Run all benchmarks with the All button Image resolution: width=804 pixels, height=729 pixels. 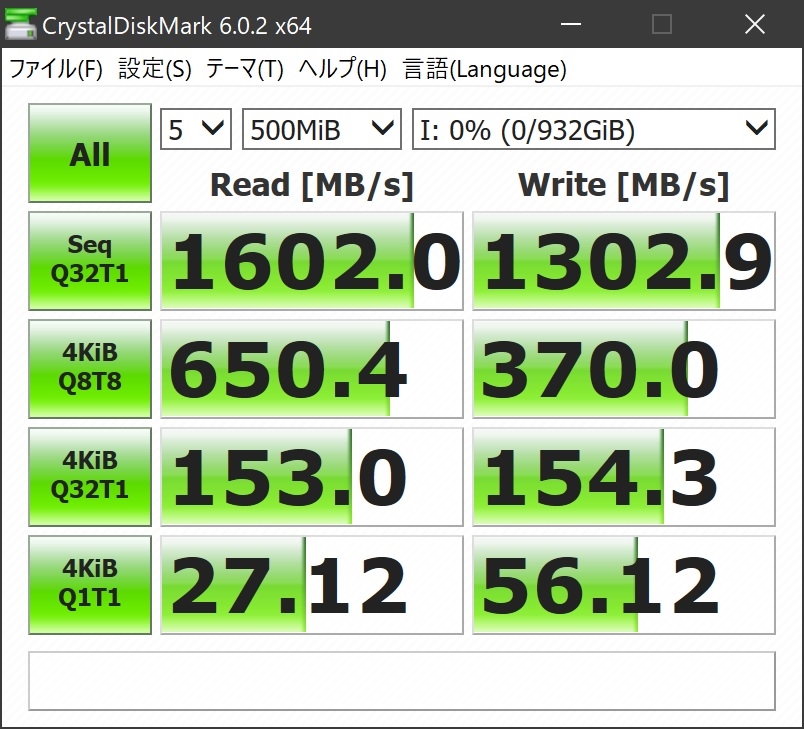[x=90, y=153]
